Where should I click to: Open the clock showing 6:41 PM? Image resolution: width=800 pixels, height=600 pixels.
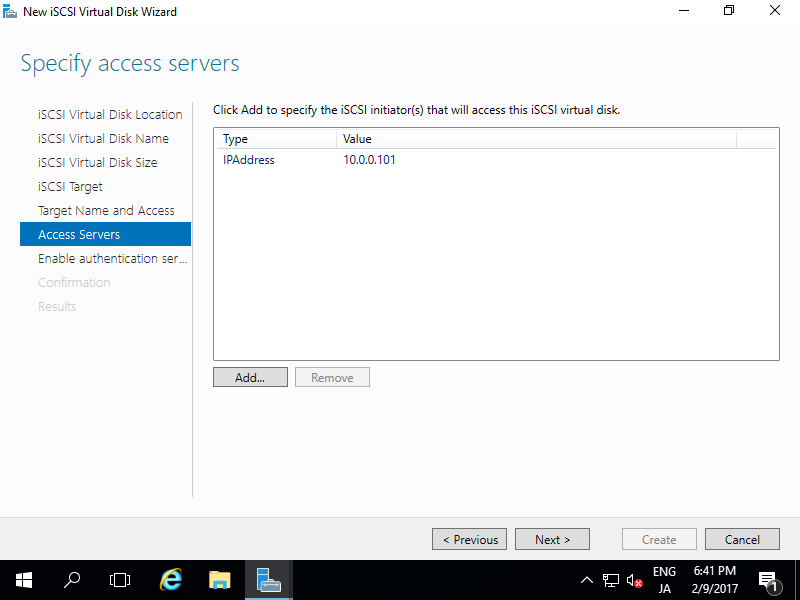click(x=714, y=580)
